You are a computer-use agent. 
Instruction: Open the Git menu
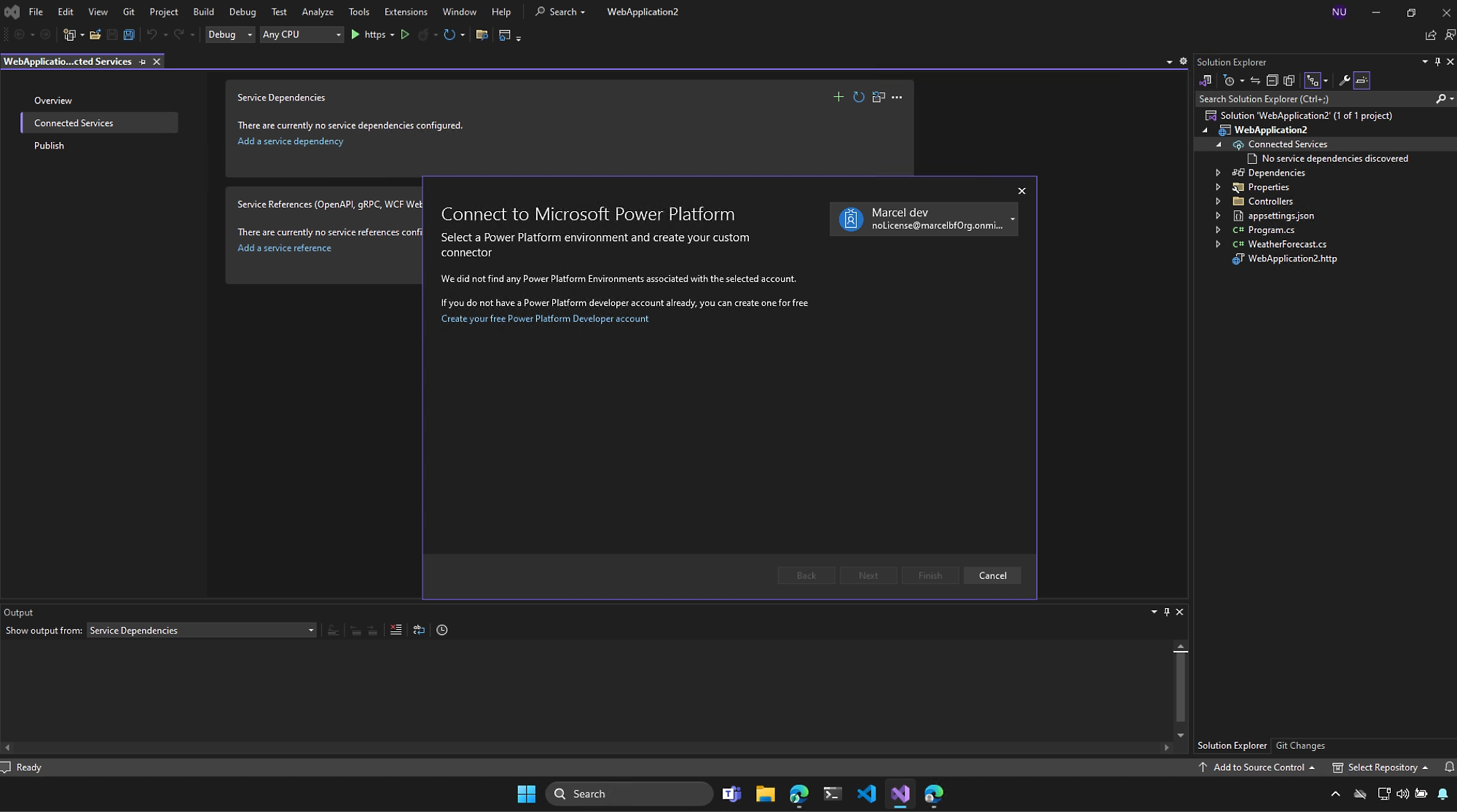128,12
